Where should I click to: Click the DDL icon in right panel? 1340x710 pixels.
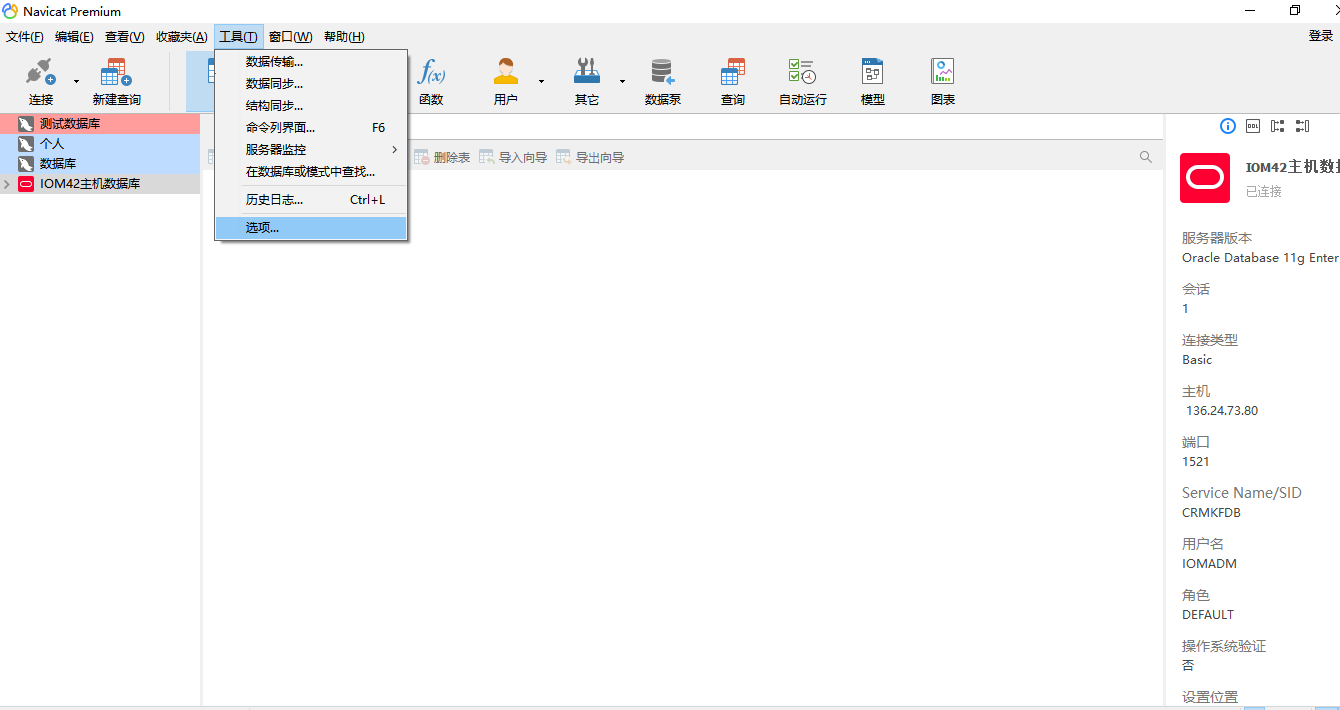(1253, 126)
